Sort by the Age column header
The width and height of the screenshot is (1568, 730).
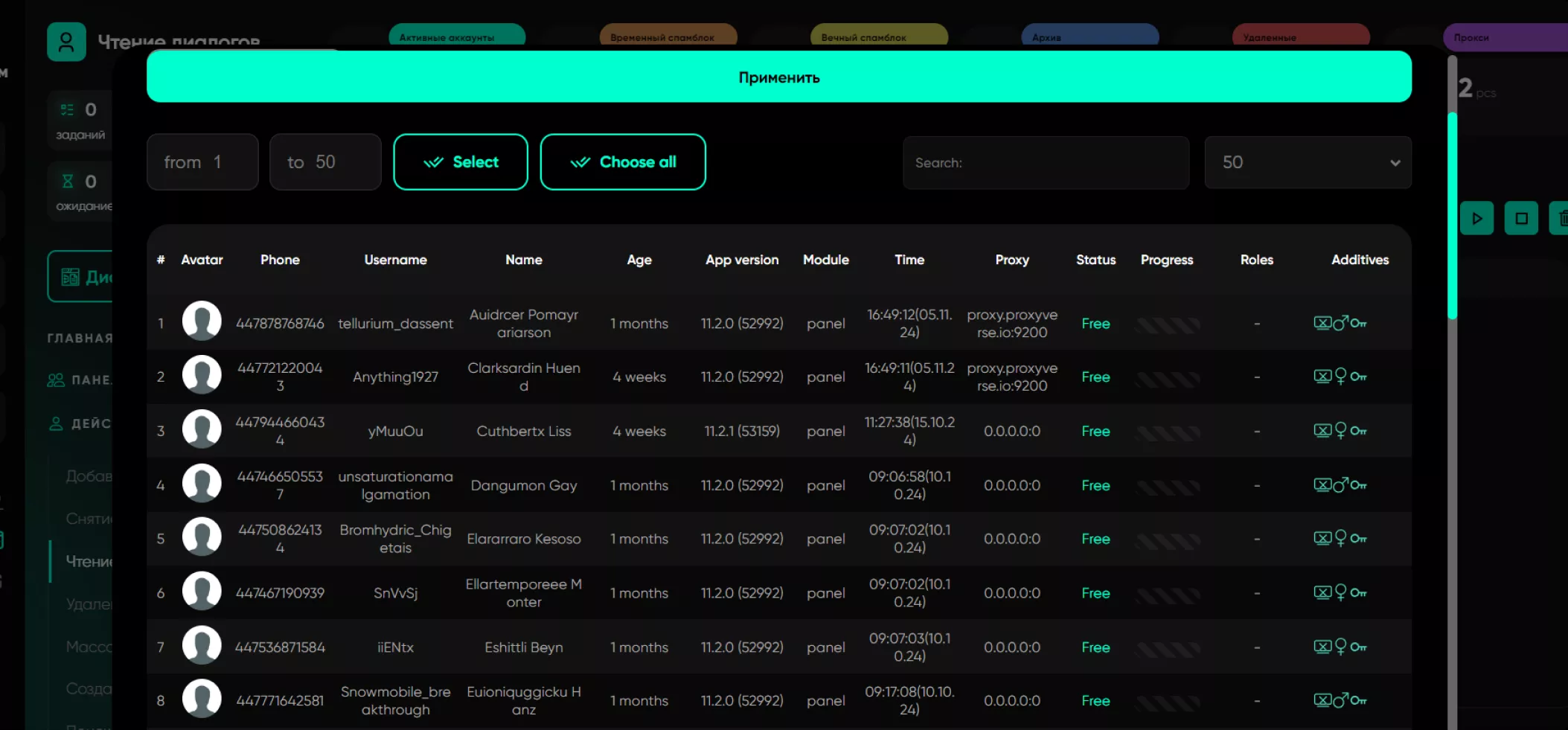[639, 260]
